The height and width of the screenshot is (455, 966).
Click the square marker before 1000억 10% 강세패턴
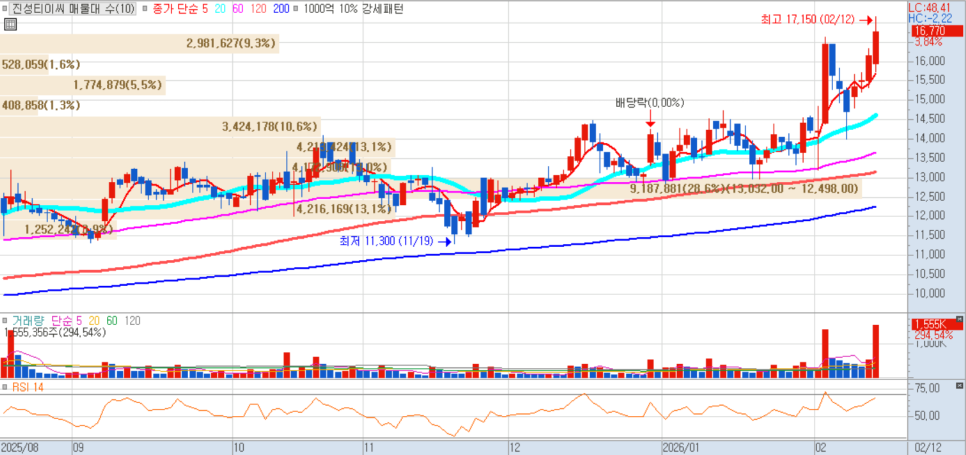tap(296, 10)
